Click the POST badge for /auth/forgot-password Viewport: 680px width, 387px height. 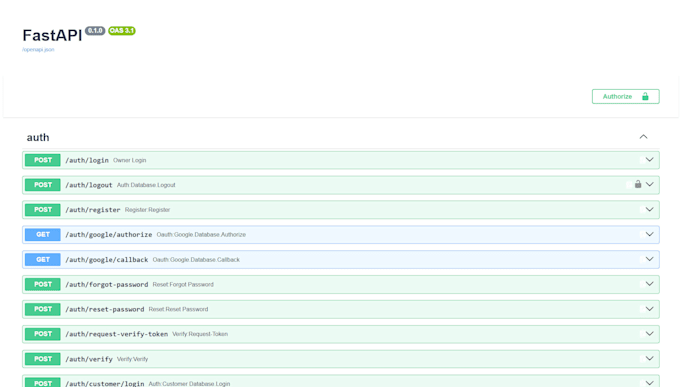click(x=42, y=284)
